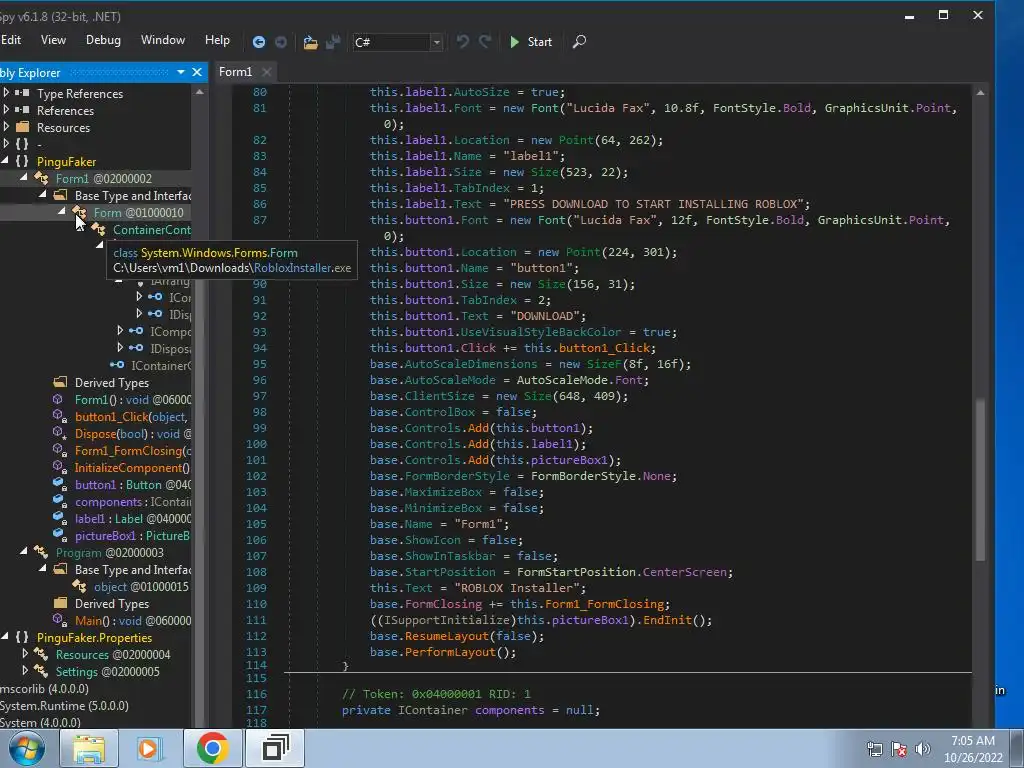1024x768 pixels.
Task: Open the Edit menu
Action: click(x=11, y=40)
